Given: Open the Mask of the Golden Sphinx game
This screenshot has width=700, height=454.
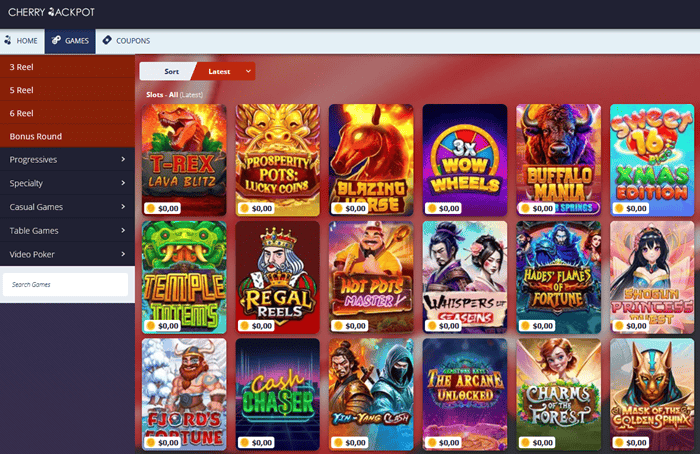Looking at the screenshot, I should pos(652,394).
